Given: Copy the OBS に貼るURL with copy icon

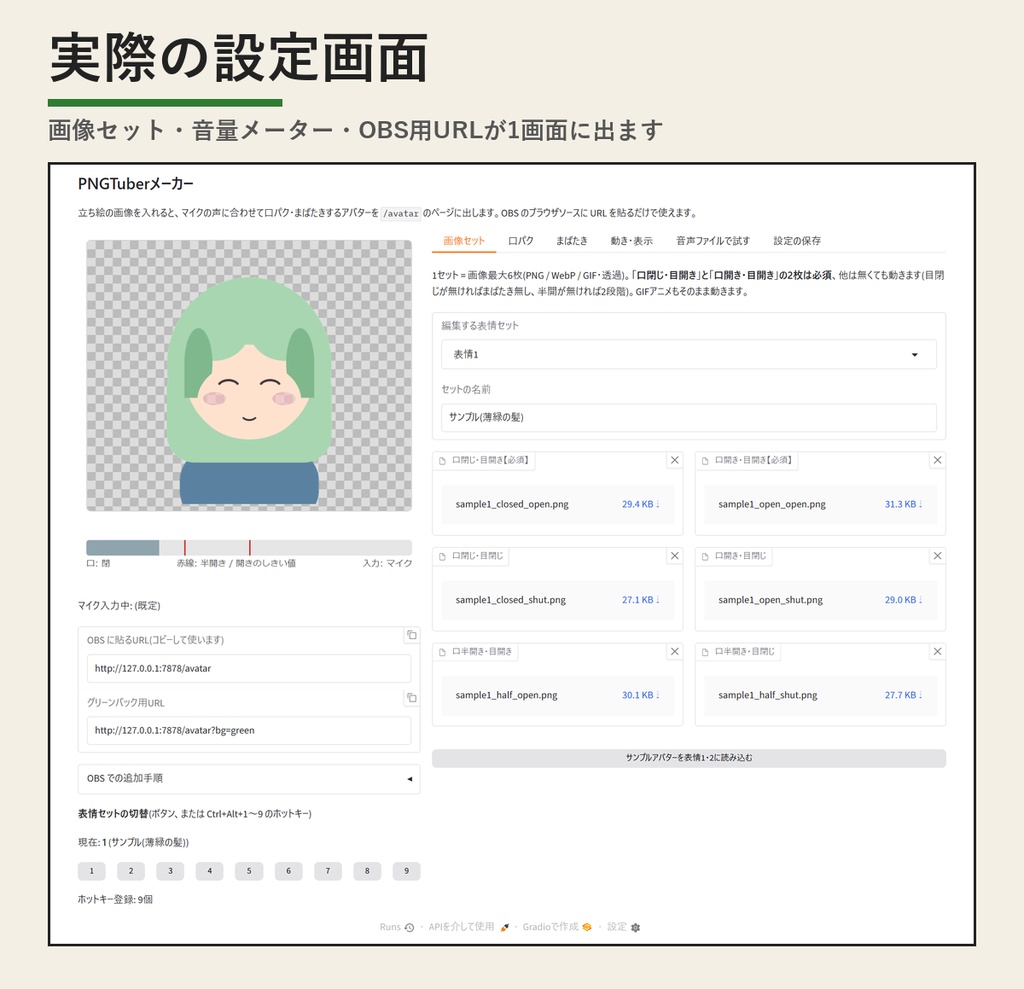Looking at the screenshot, I should [411, 635].
